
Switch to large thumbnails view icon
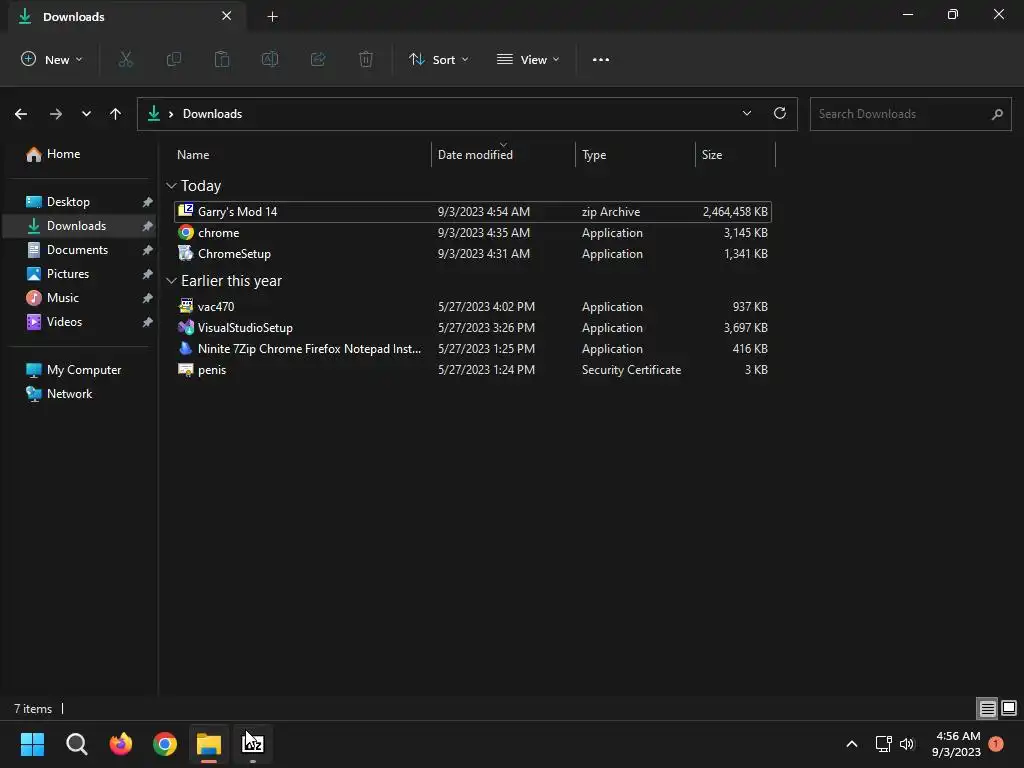1009,708
